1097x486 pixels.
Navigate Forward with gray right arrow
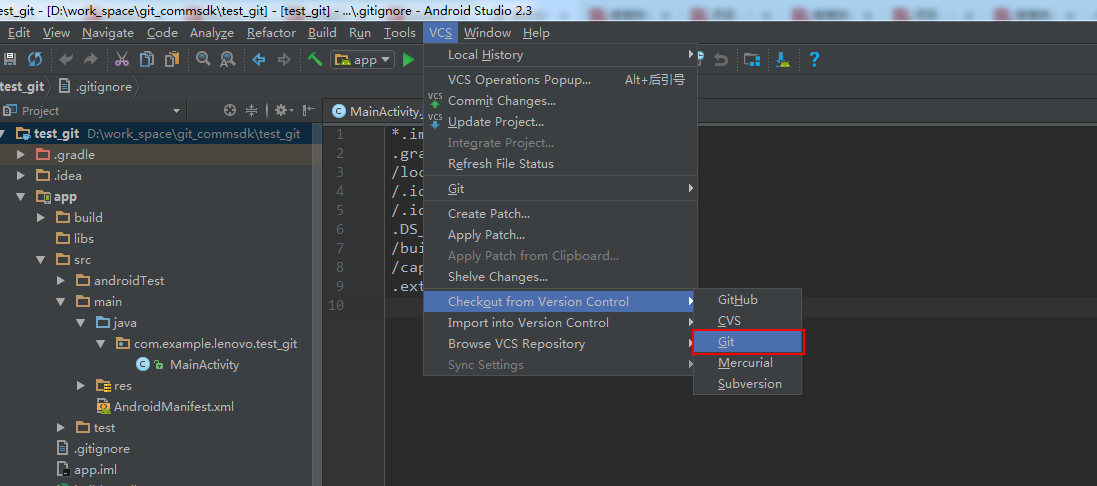click(x=283, y=59)
